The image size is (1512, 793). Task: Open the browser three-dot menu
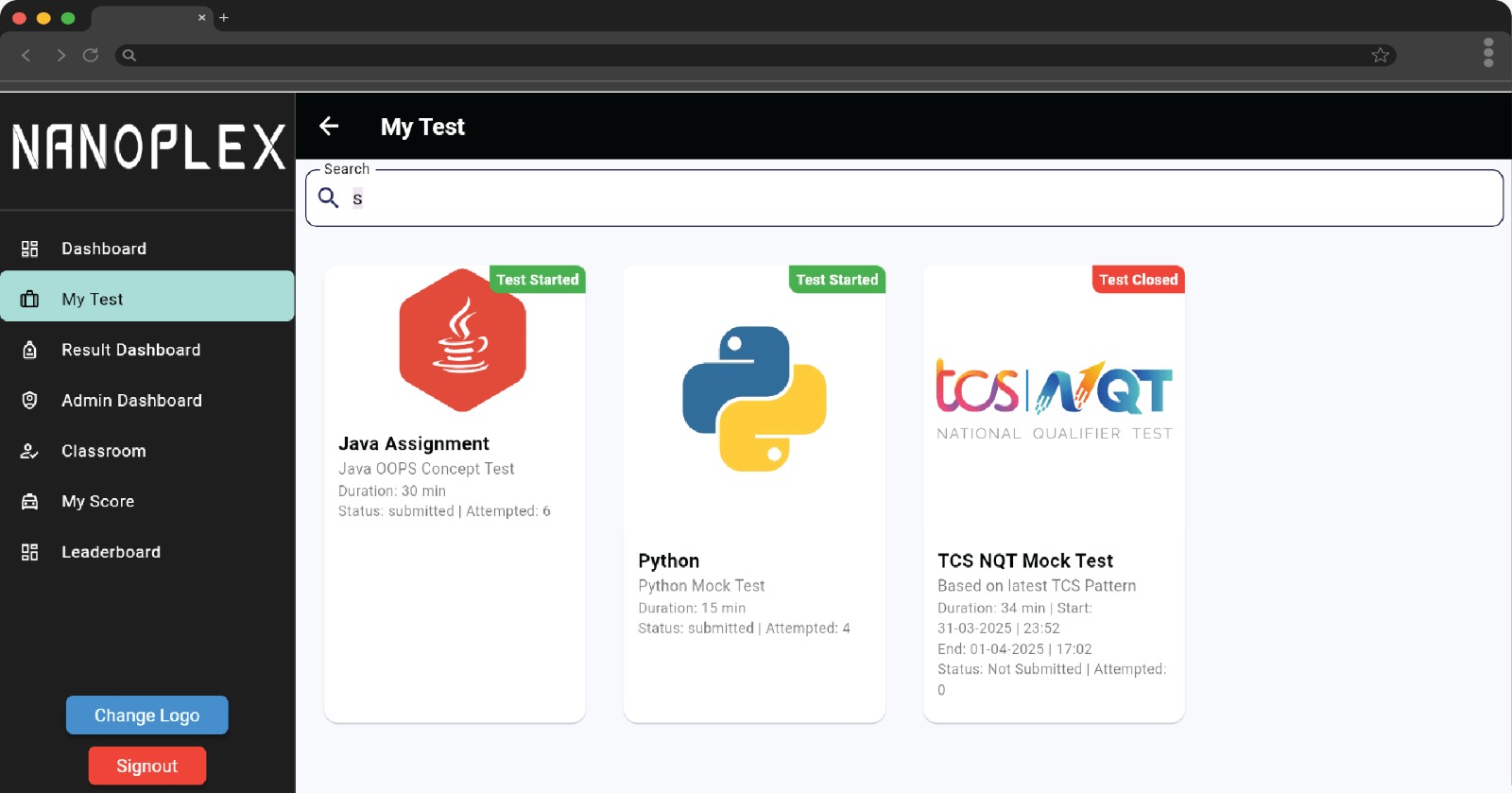tap(1488, 53)
